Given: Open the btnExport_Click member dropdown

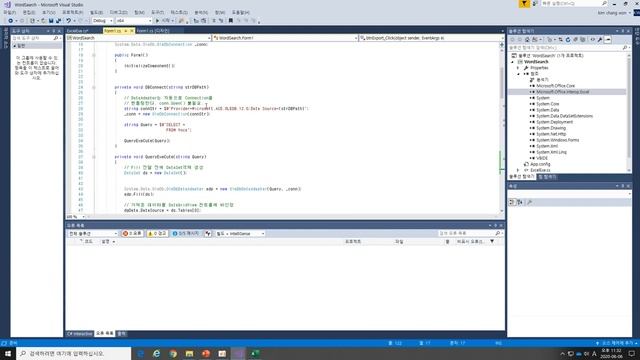Looking at the screenshot, I should pyautogui.click(x=431, y=38).
